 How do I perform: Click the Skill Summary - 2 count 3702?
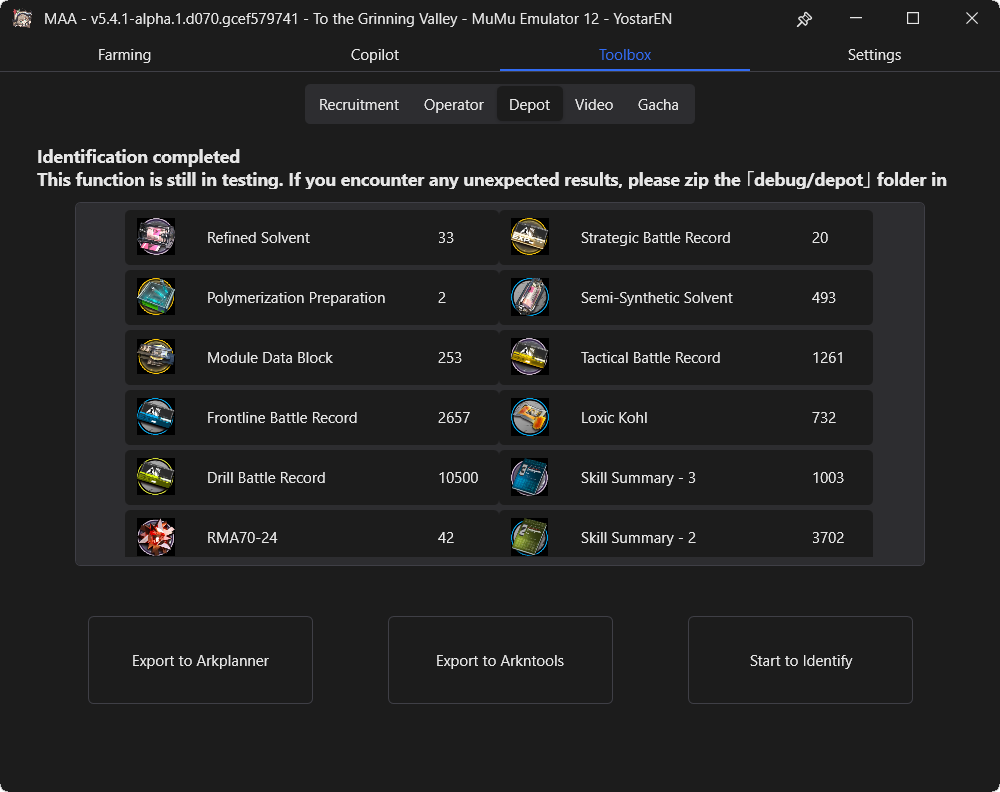point(828,538)
